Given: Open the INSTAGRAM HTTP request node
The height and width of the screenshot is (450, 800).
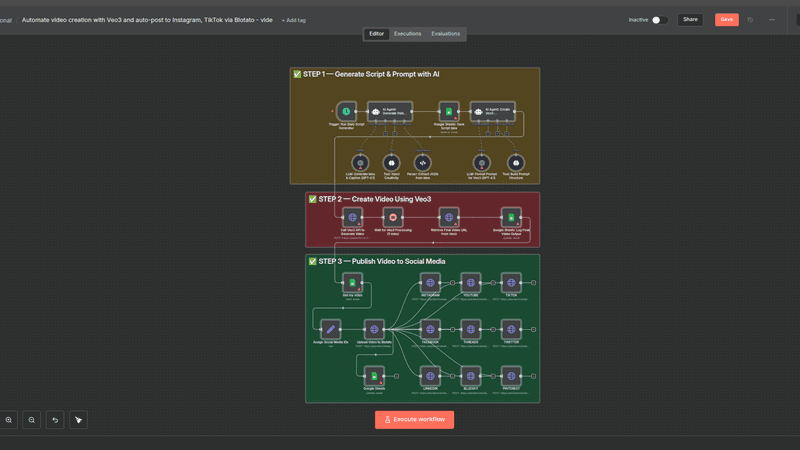Looking at the screenshot, I should [x=430, y=283].
